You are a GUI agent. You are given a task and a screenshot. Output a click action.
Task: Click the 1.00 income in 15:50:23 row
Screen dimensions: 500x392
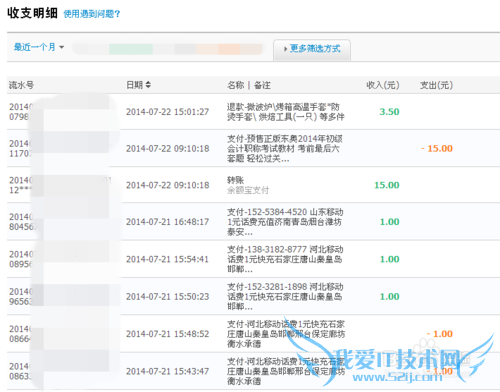click(390, 296)
